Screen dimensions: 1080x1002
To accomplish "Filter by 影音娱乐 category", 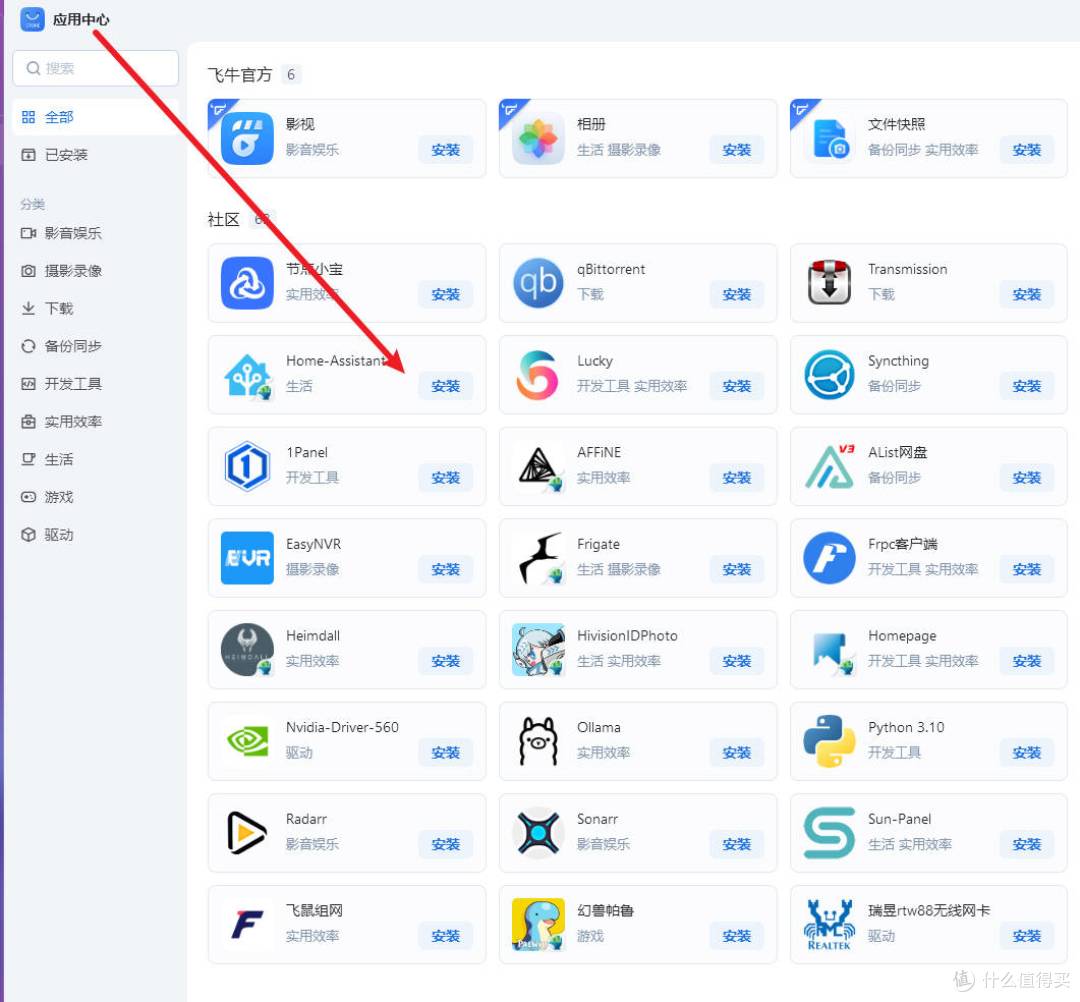I will [95, 233].
